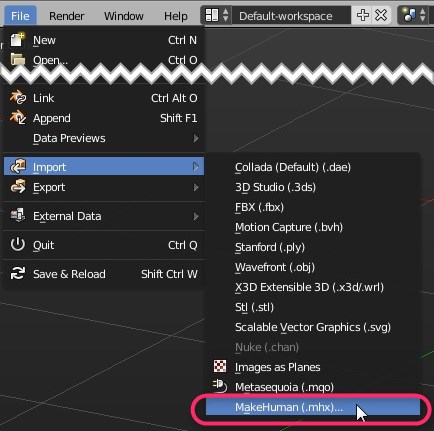Click the Shift Ctrl W shortcut text
Image resolution: width=434 pixels, height=431 pixels.
[x=169, y=274]
